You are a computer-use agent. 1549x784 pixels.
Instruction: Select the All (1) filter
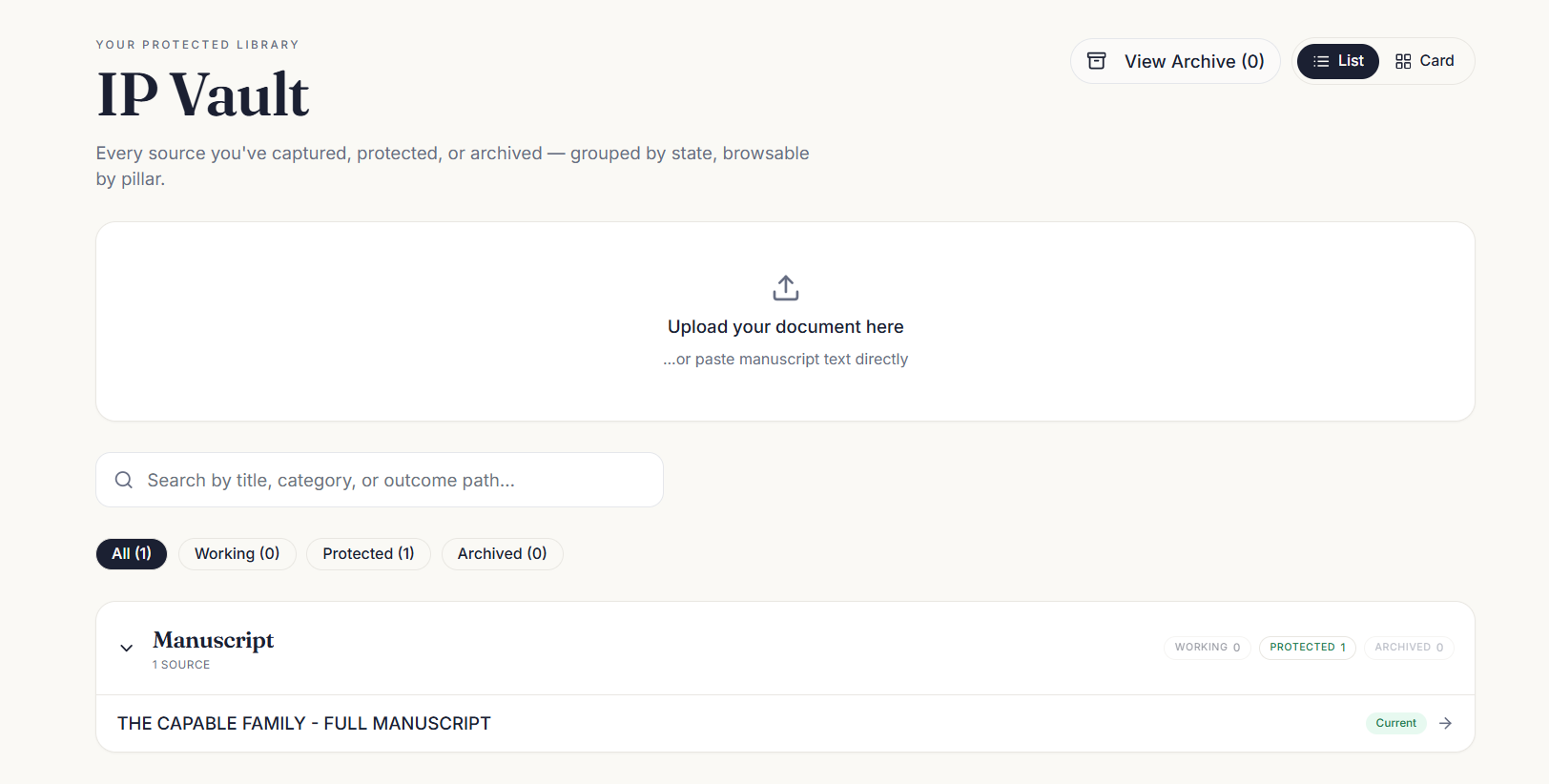(x=132, y=554)
